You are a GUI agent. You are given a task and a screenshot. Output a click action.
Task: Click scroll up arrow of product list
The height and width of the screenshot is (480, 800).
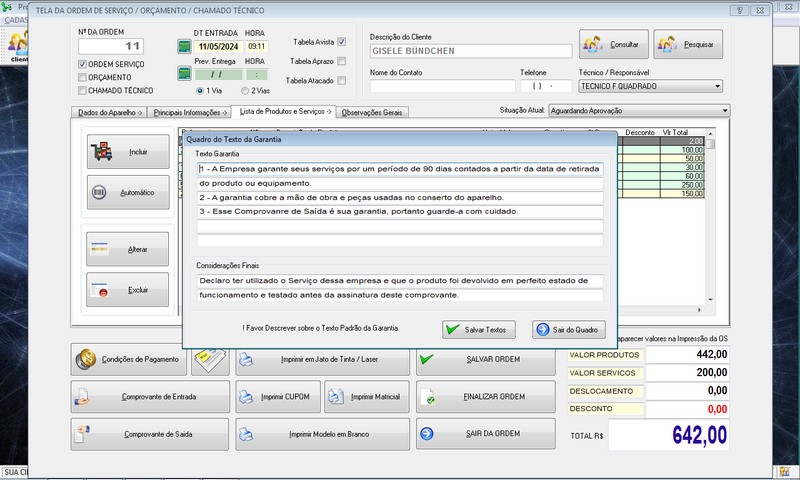click(x=710, y=134)
